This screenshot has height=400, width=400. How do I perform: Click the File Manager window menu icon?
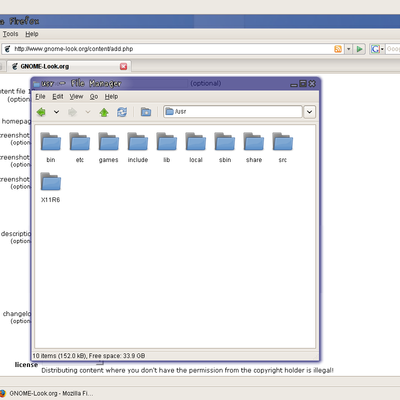pyautogui.click(x=36, y=84)
